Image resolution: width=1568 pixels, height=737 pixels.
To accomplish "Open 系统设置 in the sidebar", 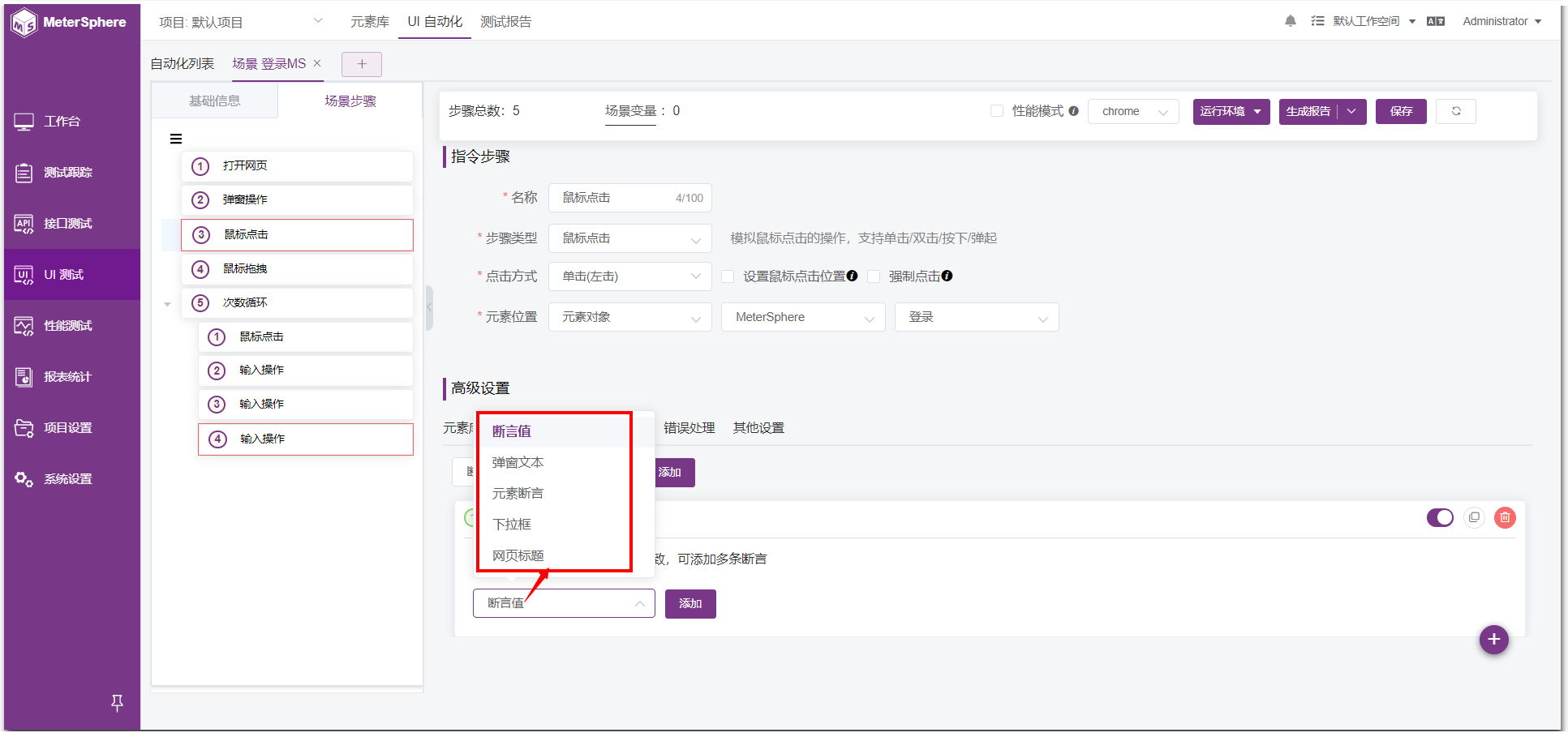I will pos(72,479).
